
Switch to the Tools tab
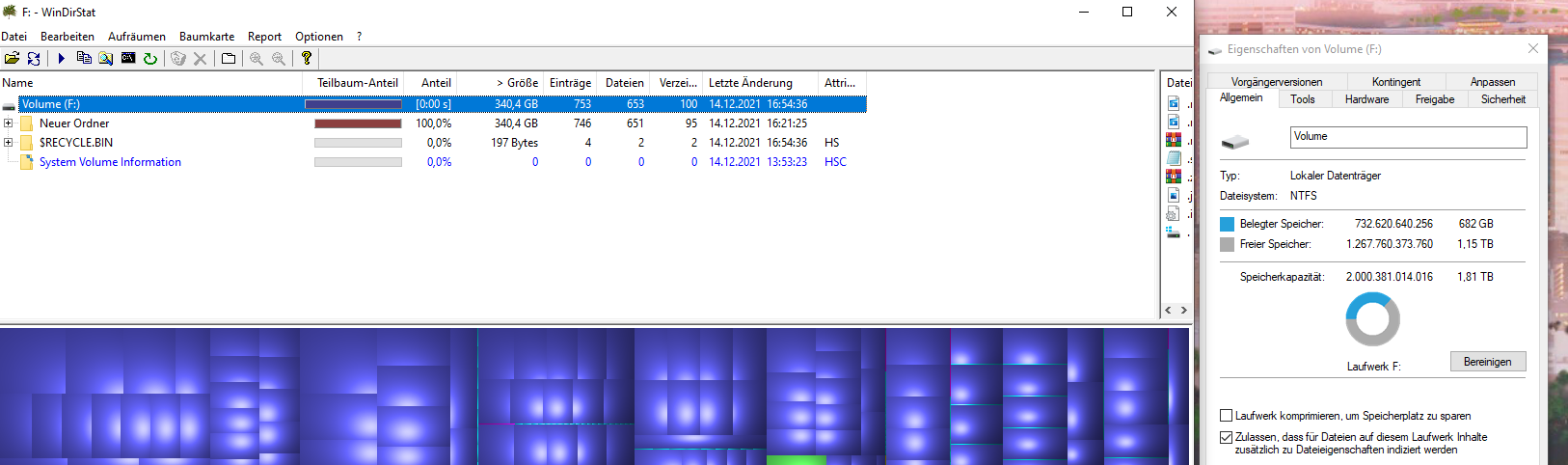1303,99
